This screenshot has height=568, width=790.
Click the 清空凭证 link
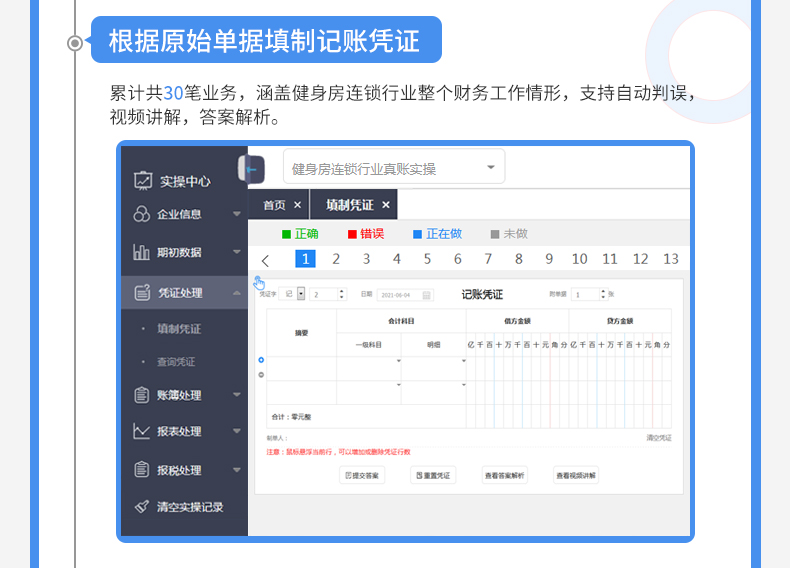click(x=659, y=437)
